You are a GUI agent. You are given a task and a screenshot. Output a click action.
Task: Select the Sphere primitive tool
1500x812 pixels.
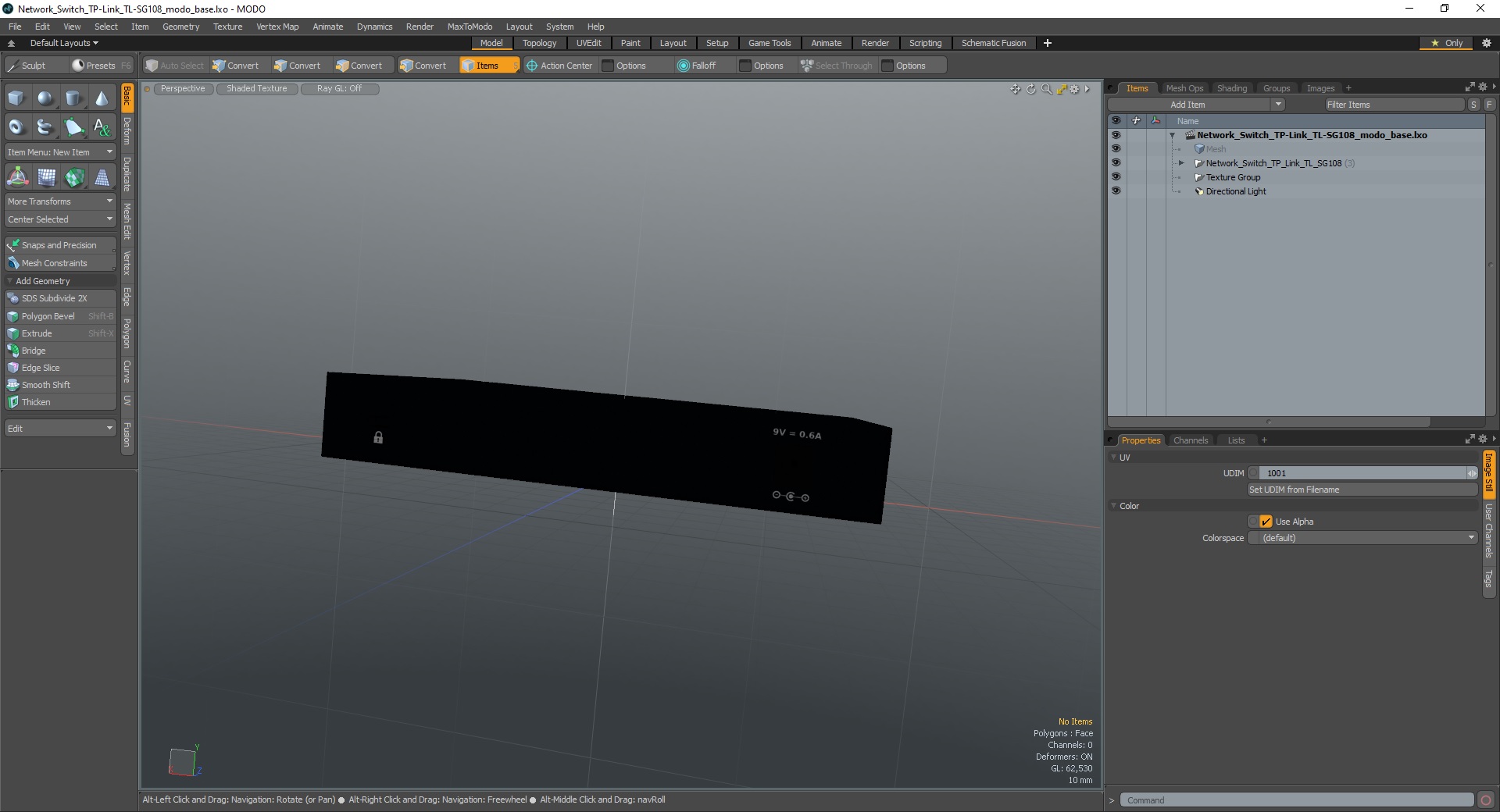click(x=45, y=98)
